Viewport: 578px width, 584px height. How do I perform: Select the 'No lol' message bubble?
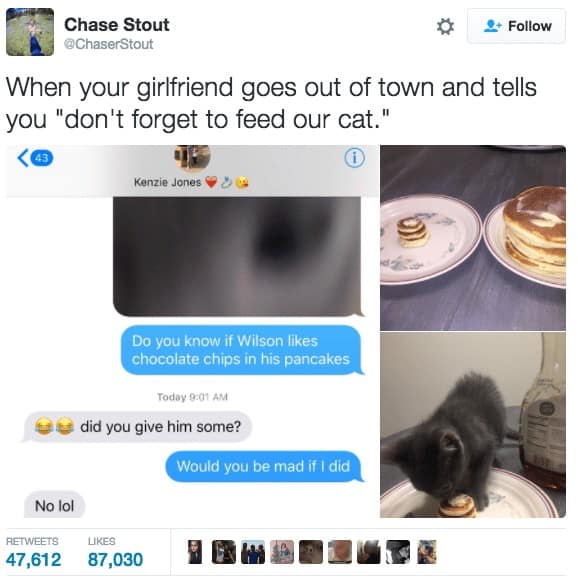click(54, 505)
